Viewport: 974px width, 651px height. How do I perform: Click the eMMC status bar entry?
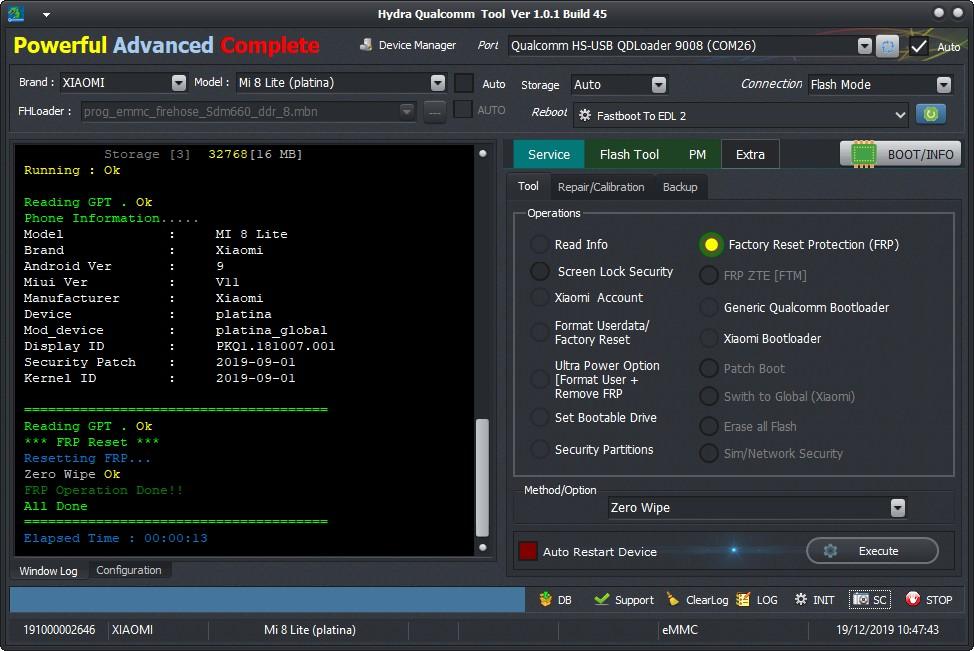680,630
